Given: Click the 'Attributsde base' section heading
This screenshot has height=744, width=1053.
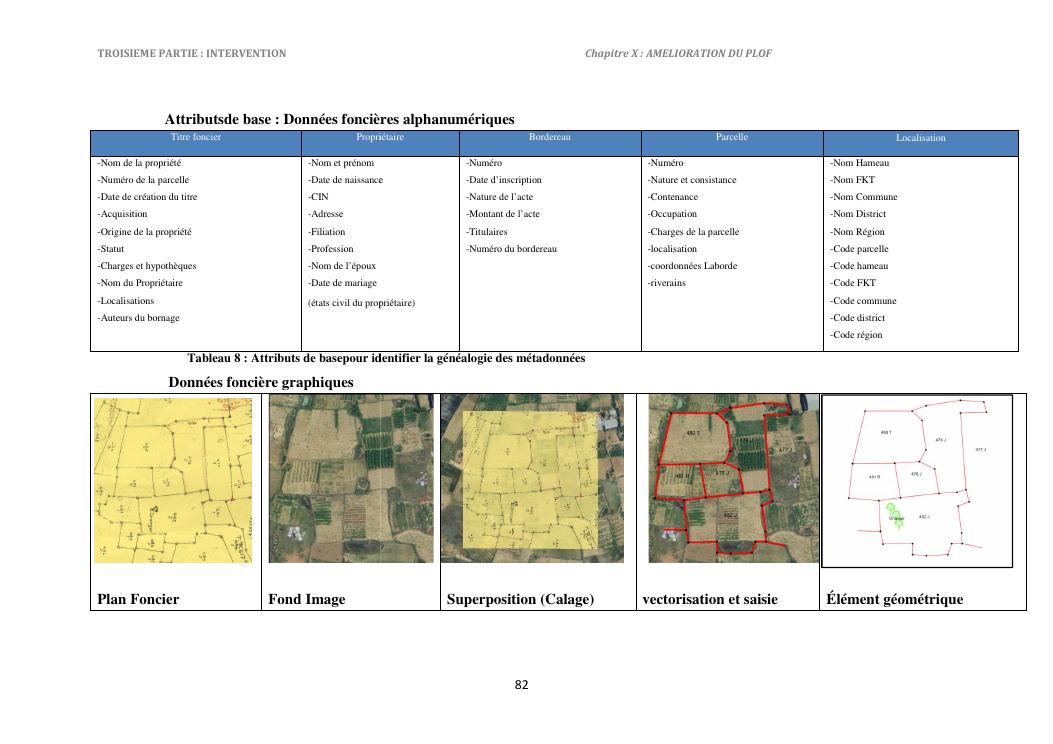Looking at the screenshot, I should [339, 119].
